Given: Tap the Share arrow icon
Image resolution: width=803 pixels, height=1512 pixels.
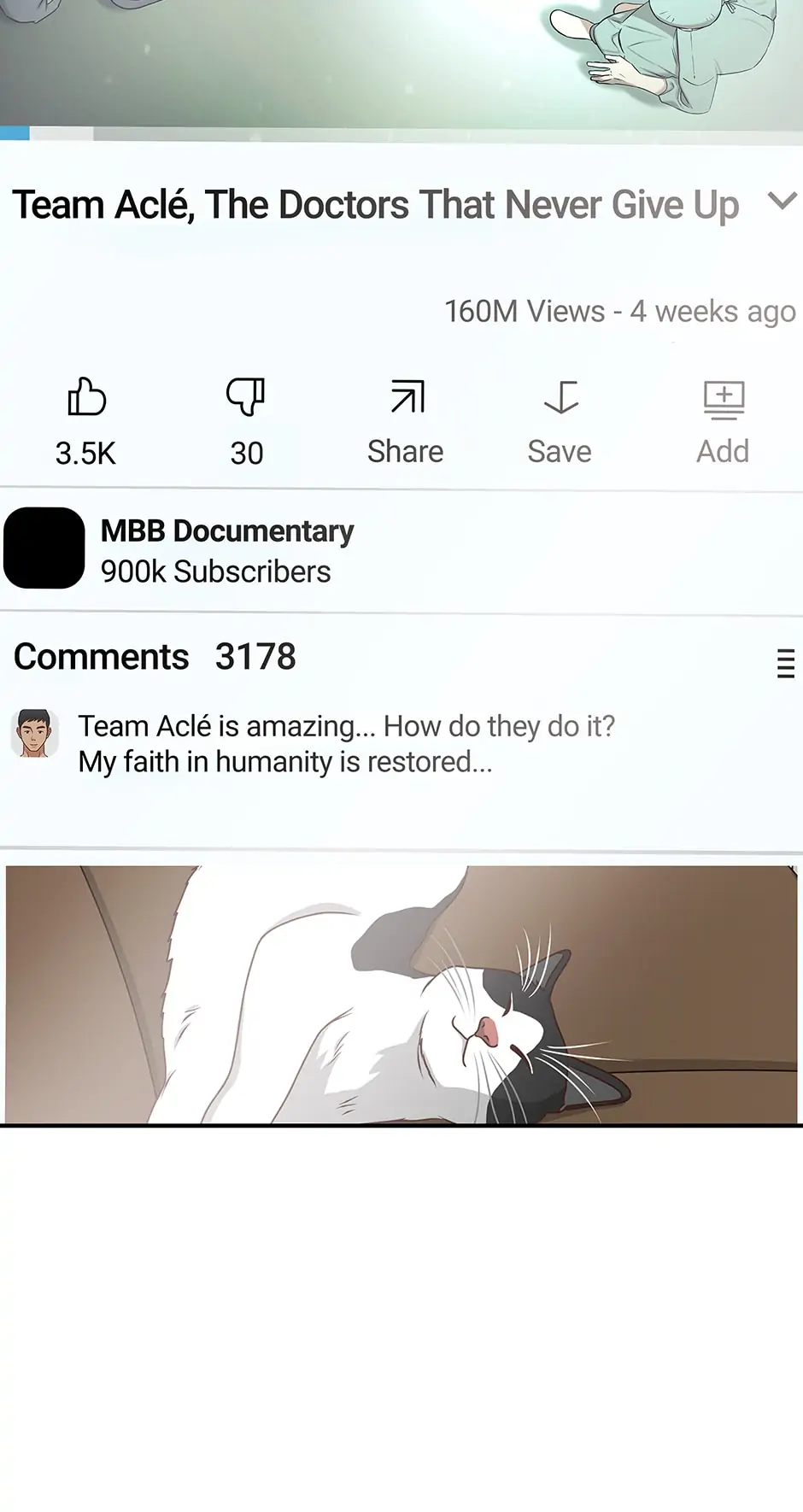Looking at the screenshot, I should 407,397.
